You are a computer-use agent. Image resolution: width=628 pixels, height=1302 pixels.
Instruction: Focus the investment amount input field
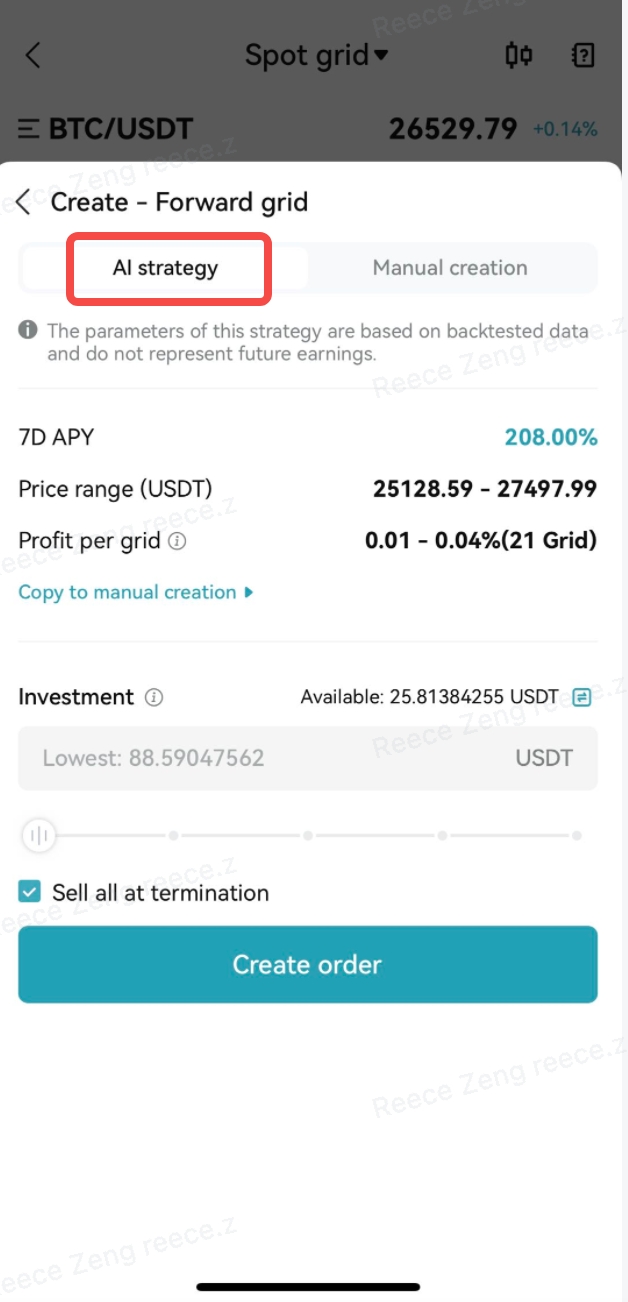coord(270,758)
